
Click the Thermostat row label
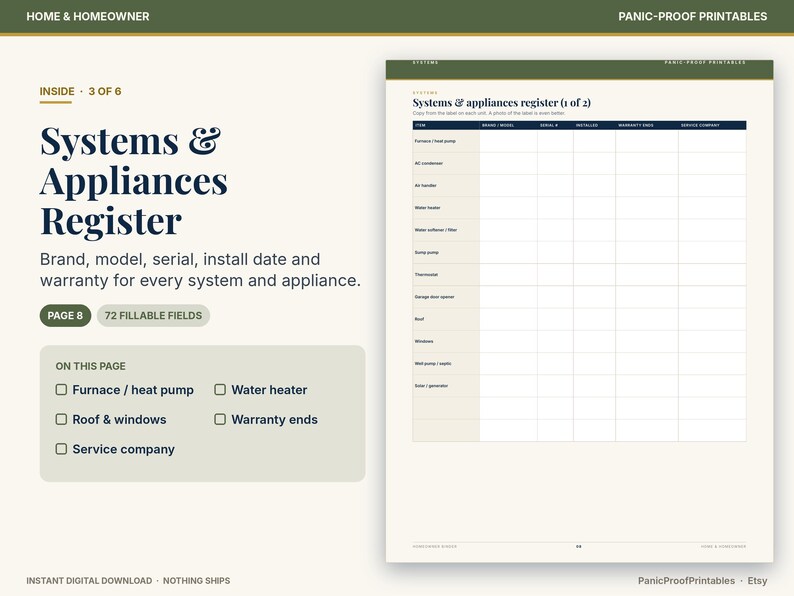[x=426, y=275]
